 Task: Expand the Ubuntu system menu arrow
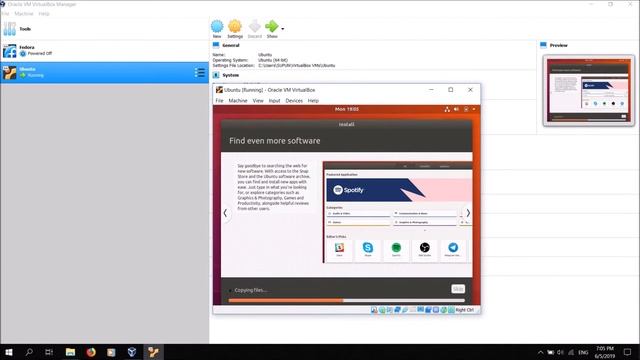pos(473,109)
